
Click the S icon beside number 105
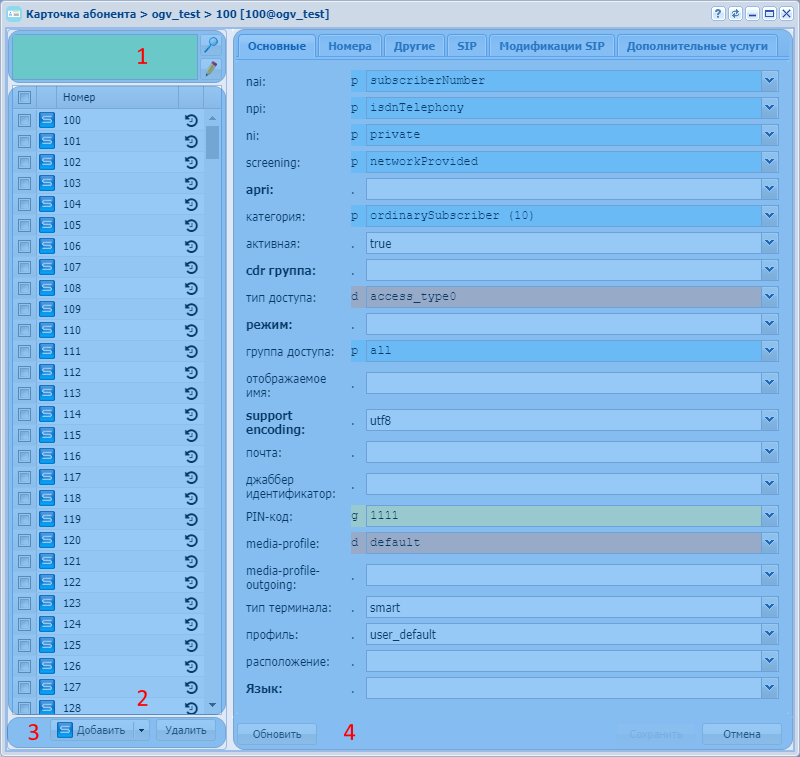pyautogui.click(x=46, y=225)
